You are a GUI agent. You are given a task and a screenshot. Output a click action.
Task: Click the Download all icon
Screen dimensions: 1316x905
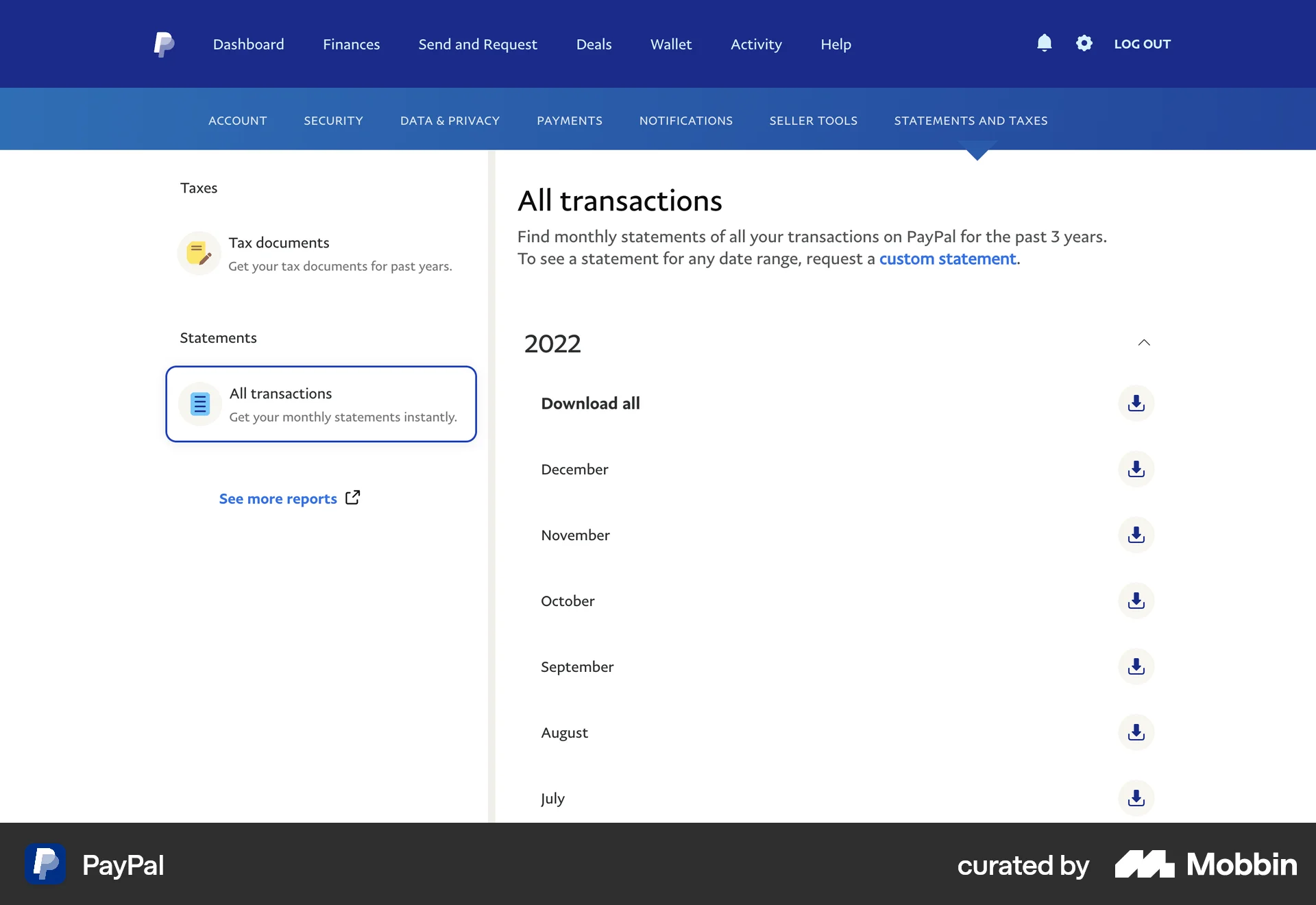tap(1136, 403)
